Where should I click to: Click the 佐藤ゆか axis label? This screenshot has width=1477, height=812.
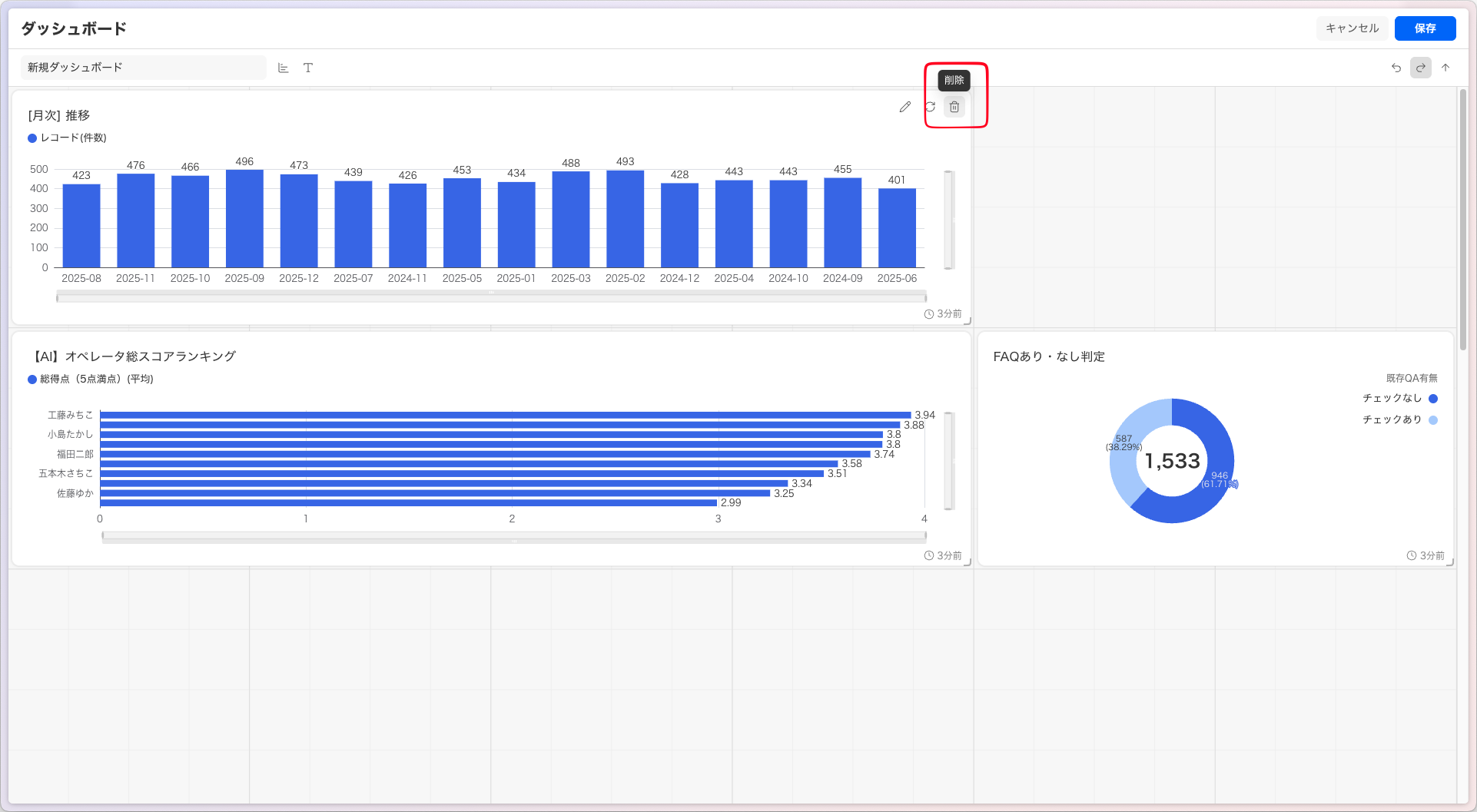(75, 493)
